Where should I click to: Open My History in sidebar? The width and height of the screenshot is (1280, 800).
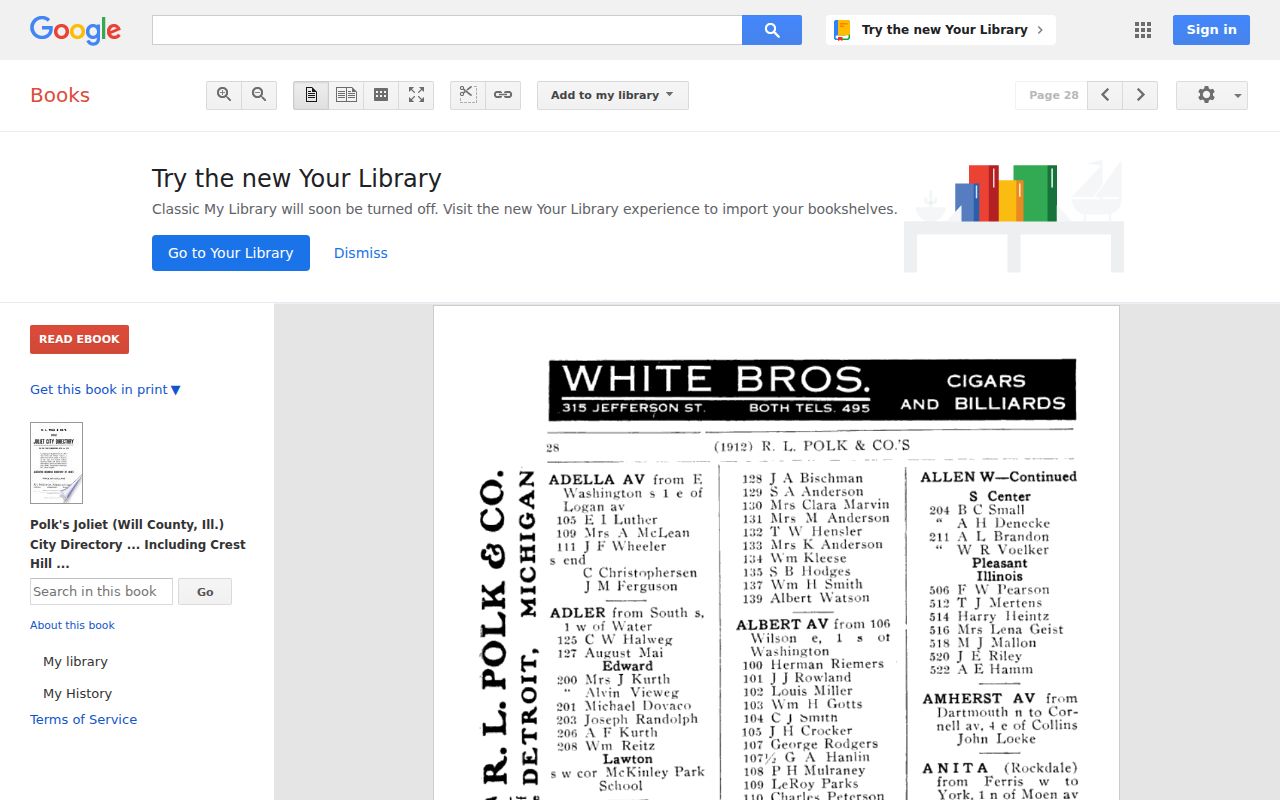click(x=77, y=694)
